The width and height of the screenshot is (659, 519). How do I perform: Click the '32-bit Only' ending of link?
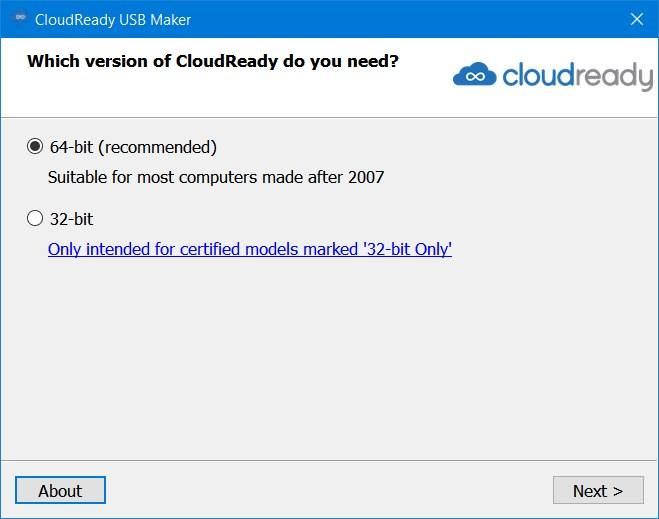click(407, 249)
